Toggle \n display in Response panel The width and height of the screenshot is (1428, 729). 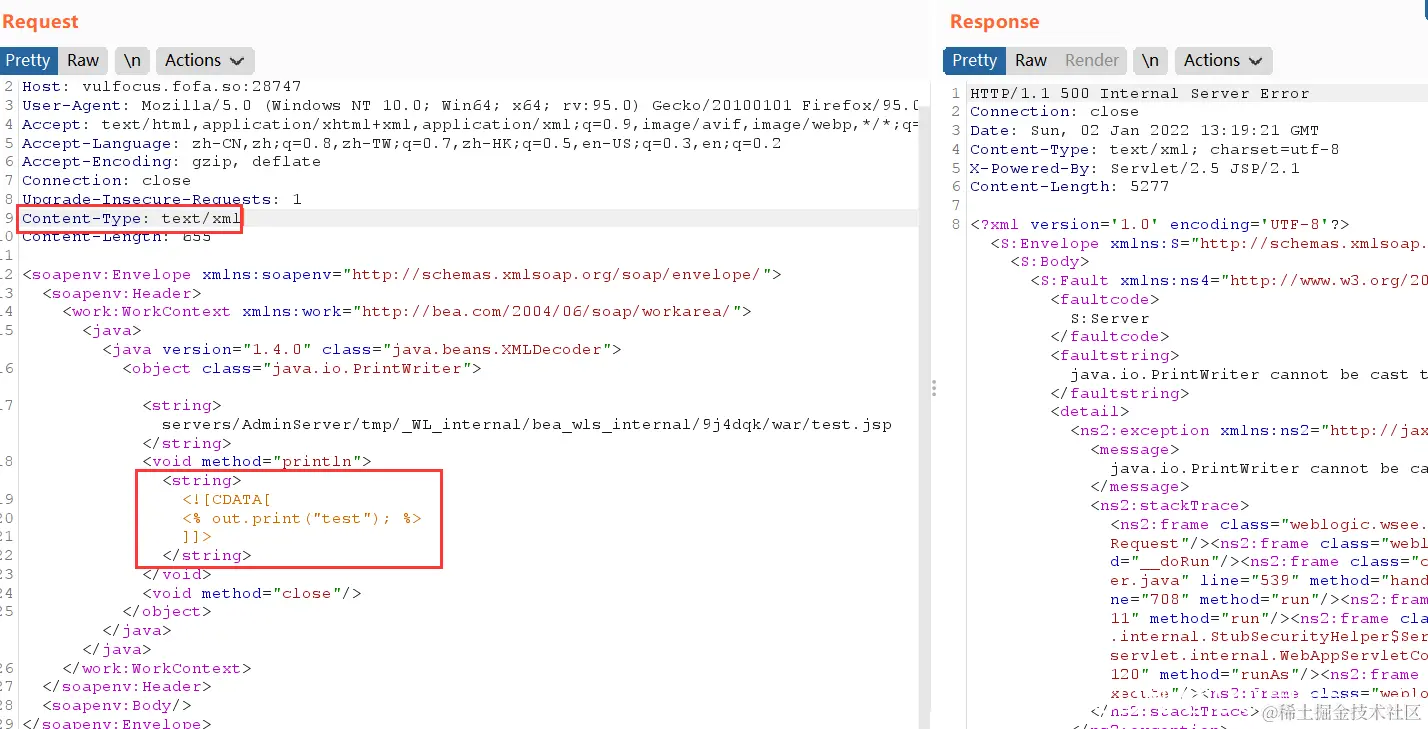[x=1150, y=60]
